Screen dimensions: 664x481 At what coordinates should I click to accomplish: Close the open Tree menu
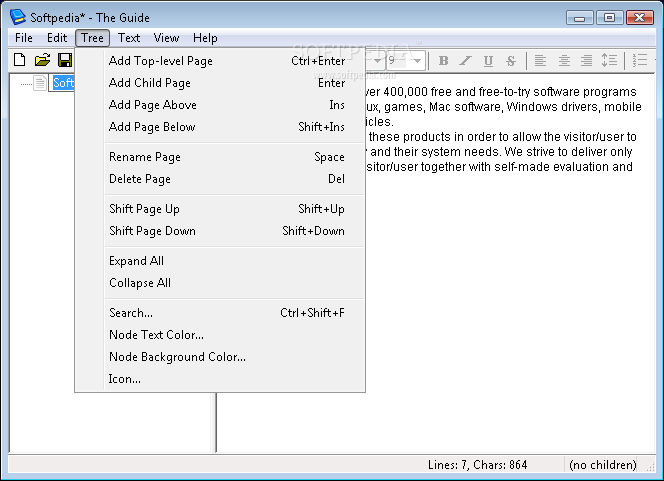pyautogui.click(x=92, y=38)
